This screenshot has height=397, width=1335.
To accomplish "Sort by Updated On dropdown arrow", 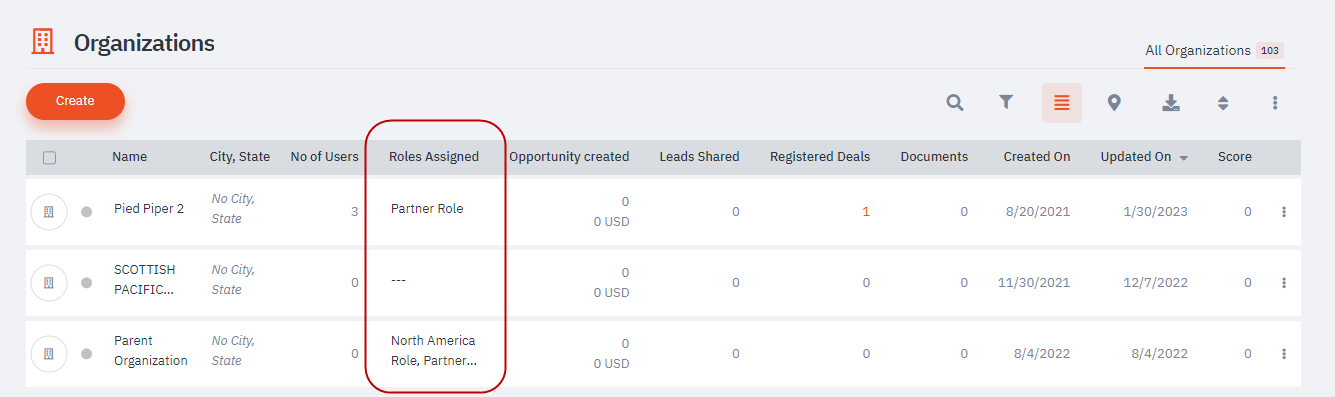I will [x=1184, y=158].
